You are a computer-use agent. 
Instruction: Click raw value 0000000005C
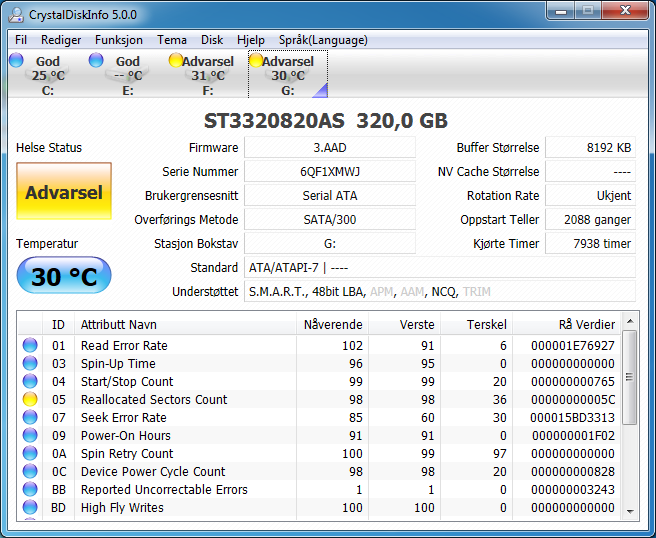coord(573,399)
